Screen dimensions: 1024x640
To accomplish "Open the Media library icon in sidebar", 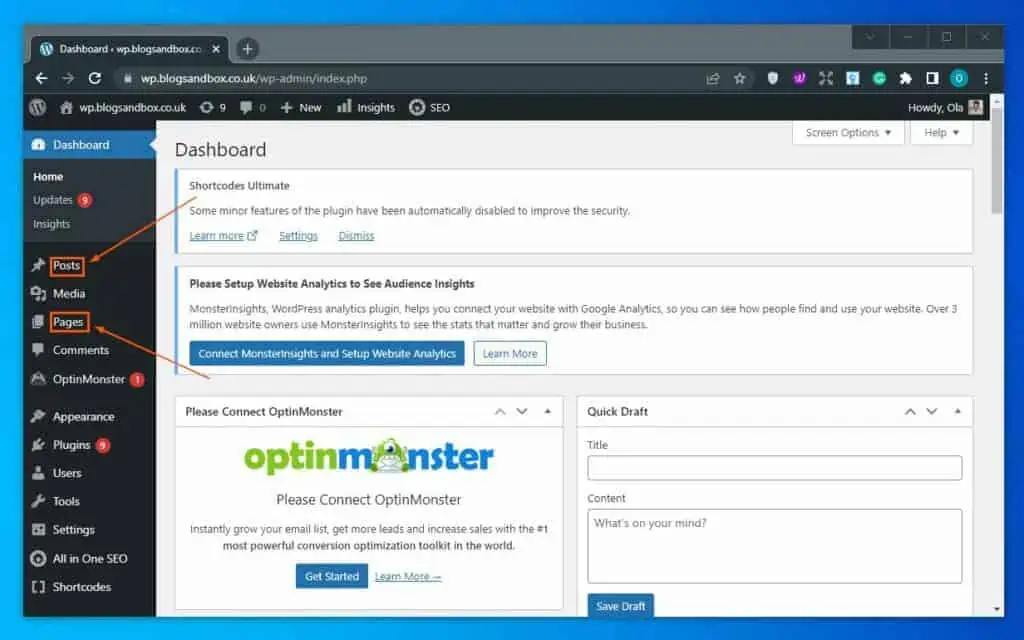I will (38, 293).
